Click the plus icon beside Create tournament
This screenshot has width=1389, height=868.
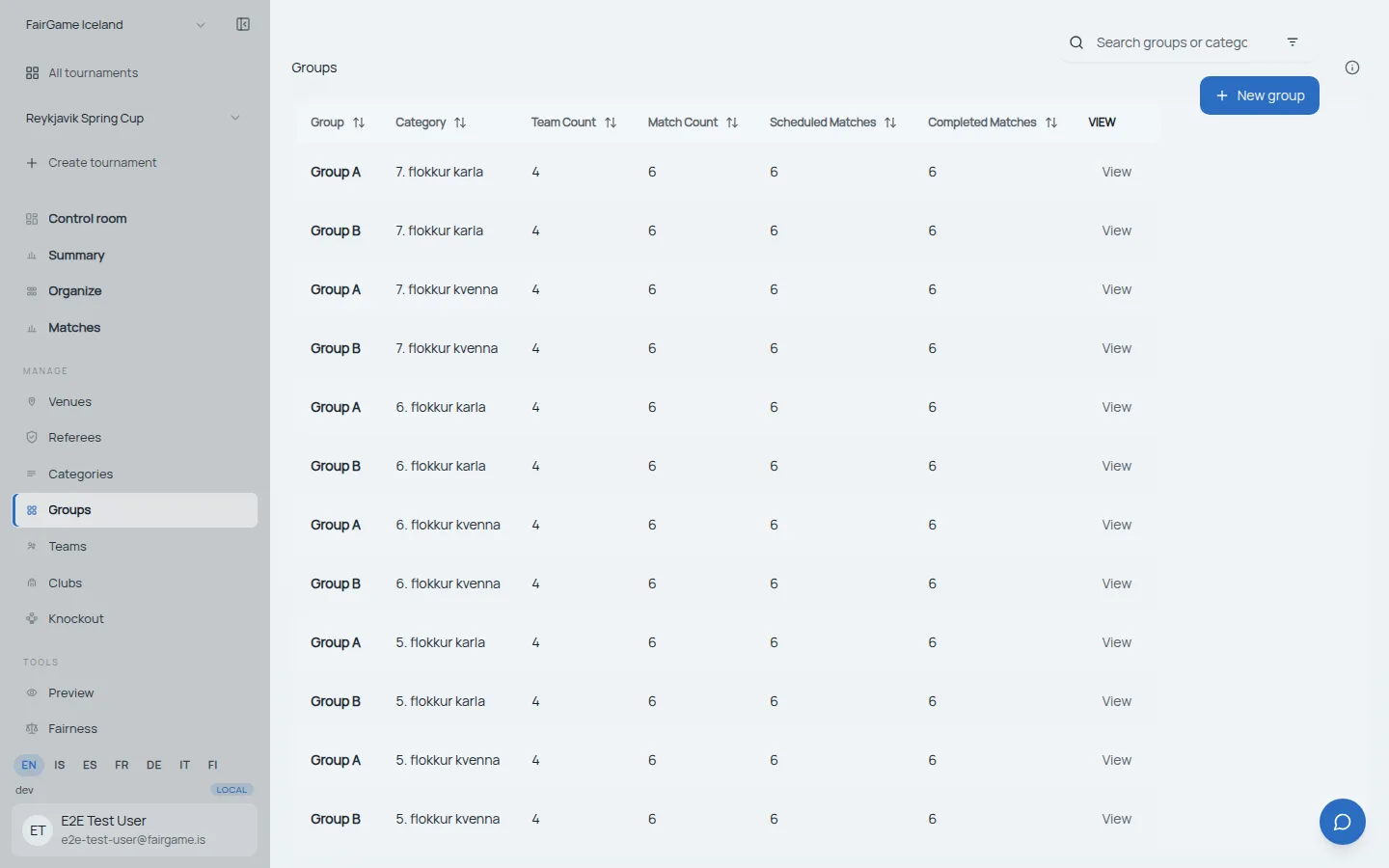32,163
